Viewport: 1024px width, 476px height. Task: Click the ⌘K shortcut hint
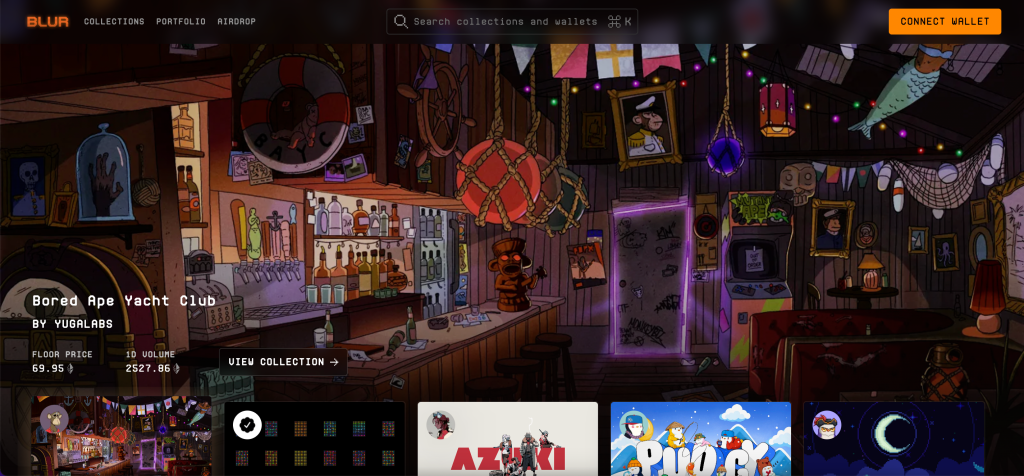(x=619, y=22)
